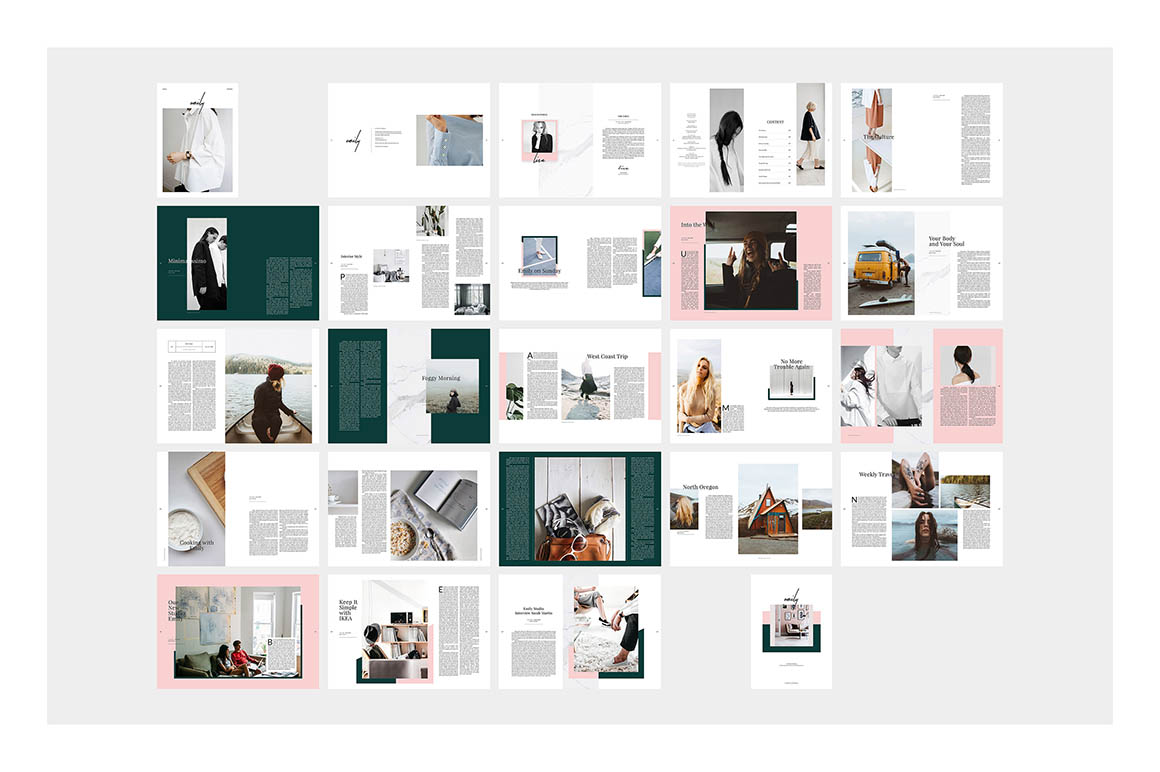Open the Emily magazine front cover page
Viewport: 1160px width, 772px height.
pos(197,140)
